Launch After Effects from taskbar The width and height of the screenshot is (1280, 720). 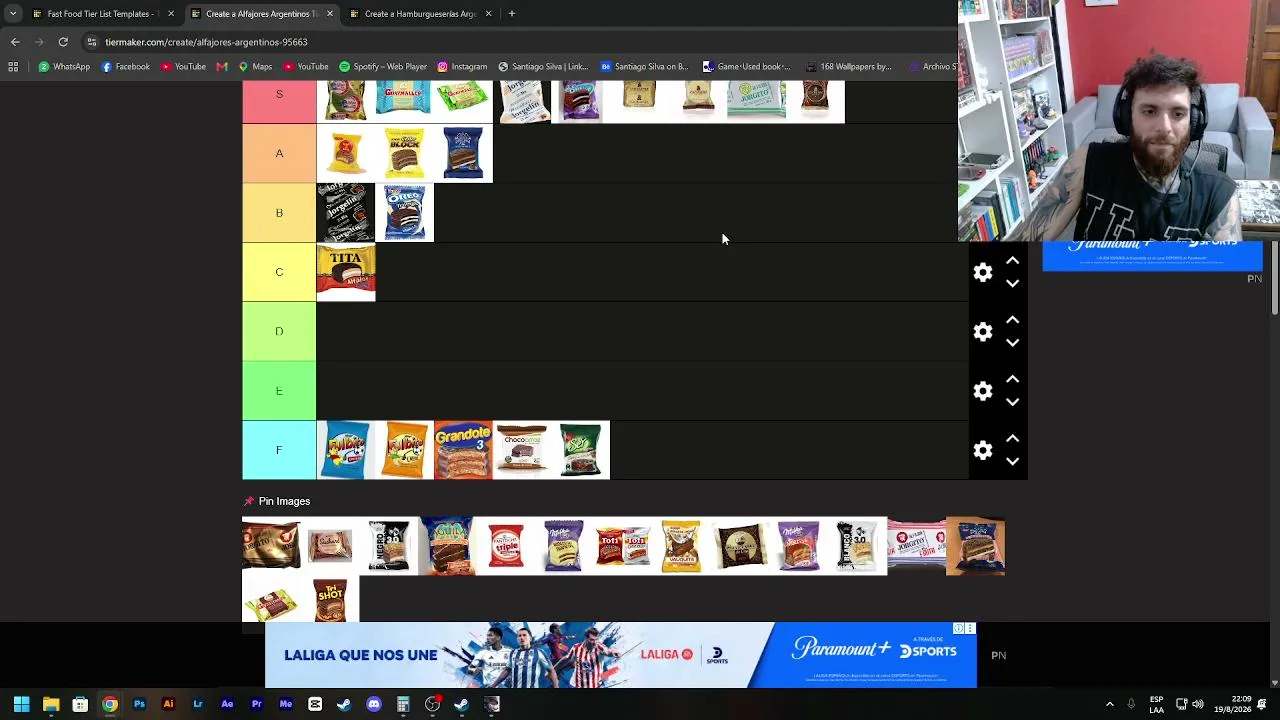tap(227, 705)
